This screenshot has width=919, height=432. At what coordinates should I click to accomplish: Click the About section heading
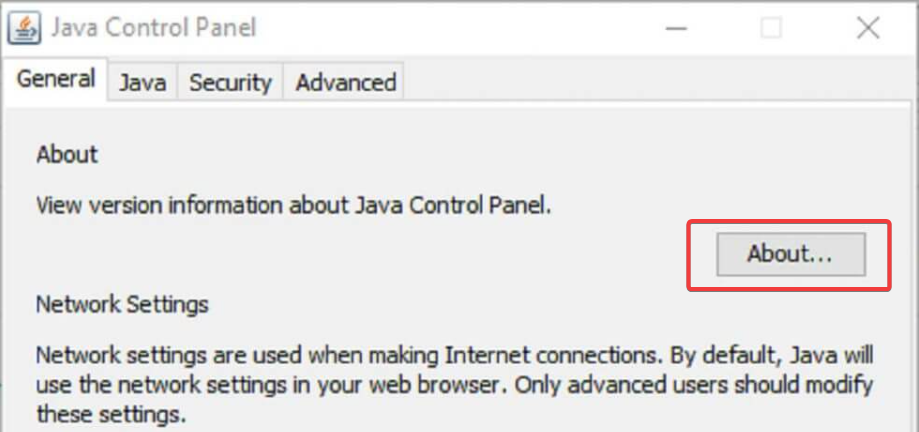(x=67, y=155)
